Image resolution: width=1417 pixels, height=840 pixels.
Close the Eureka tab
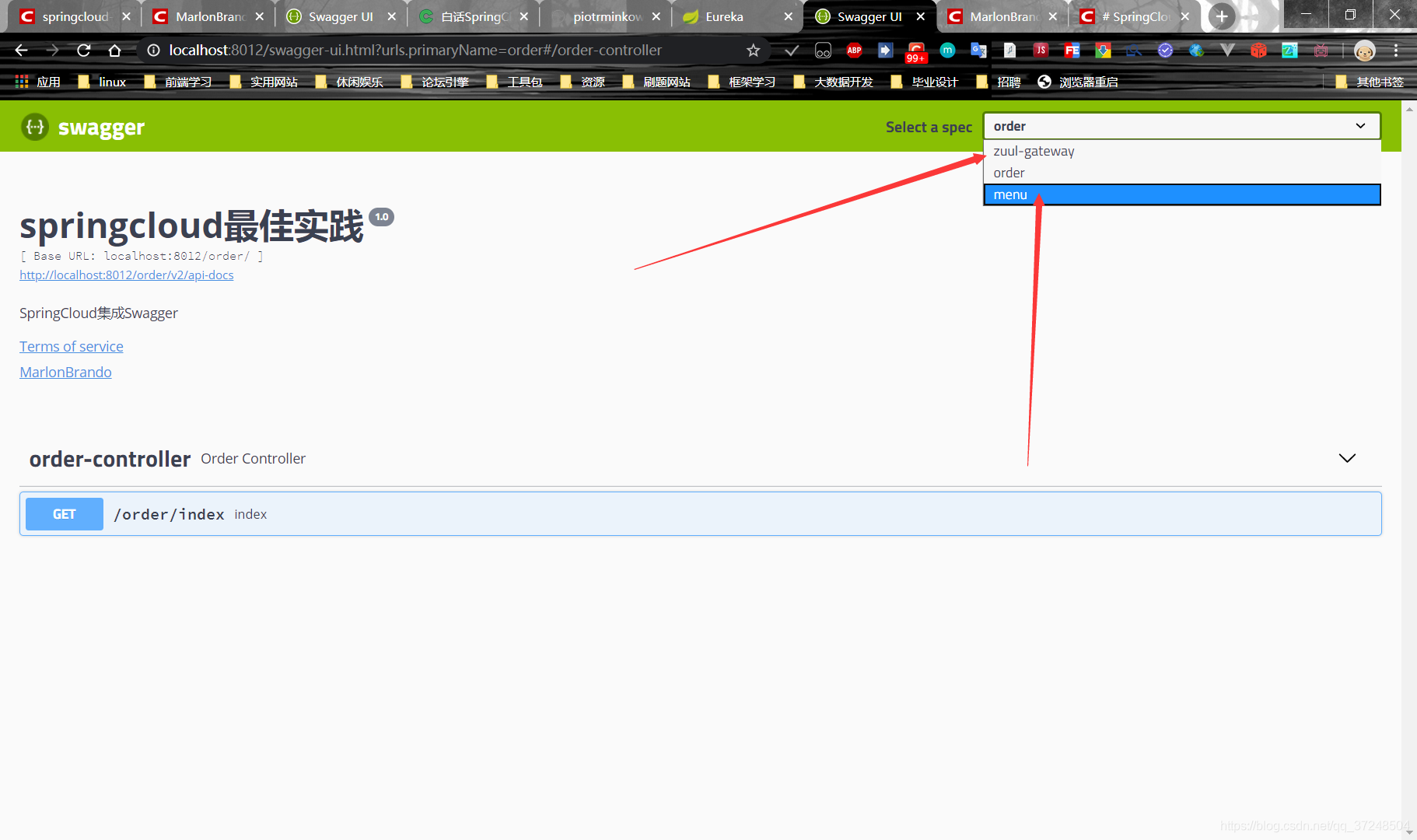788,16
